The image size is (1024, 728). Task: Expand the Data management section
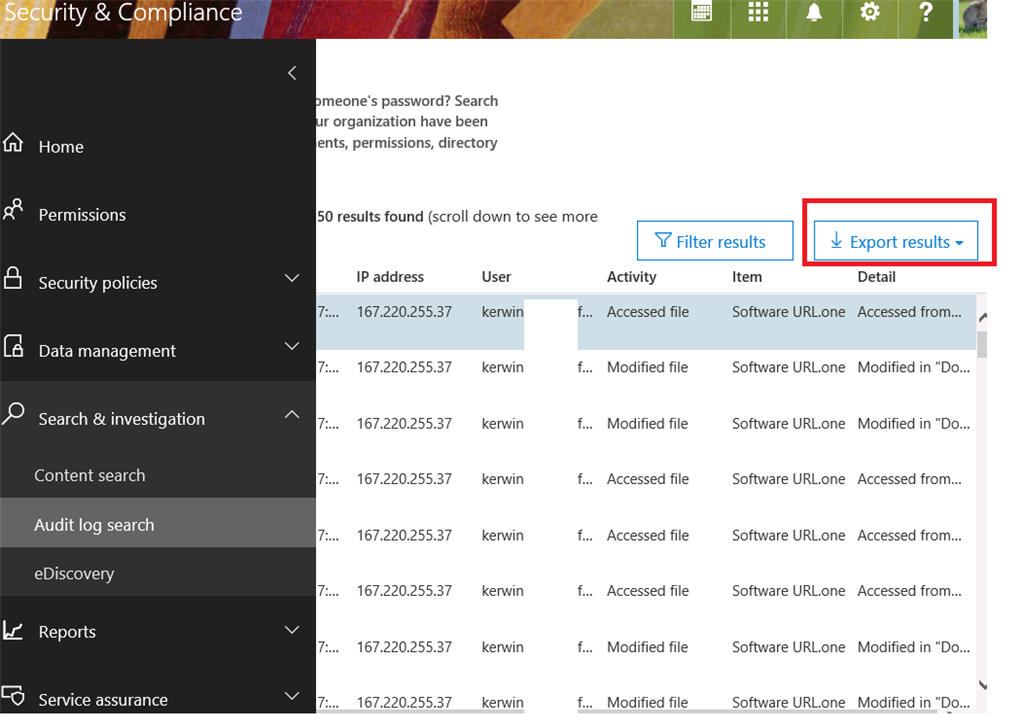coord(292,346)
